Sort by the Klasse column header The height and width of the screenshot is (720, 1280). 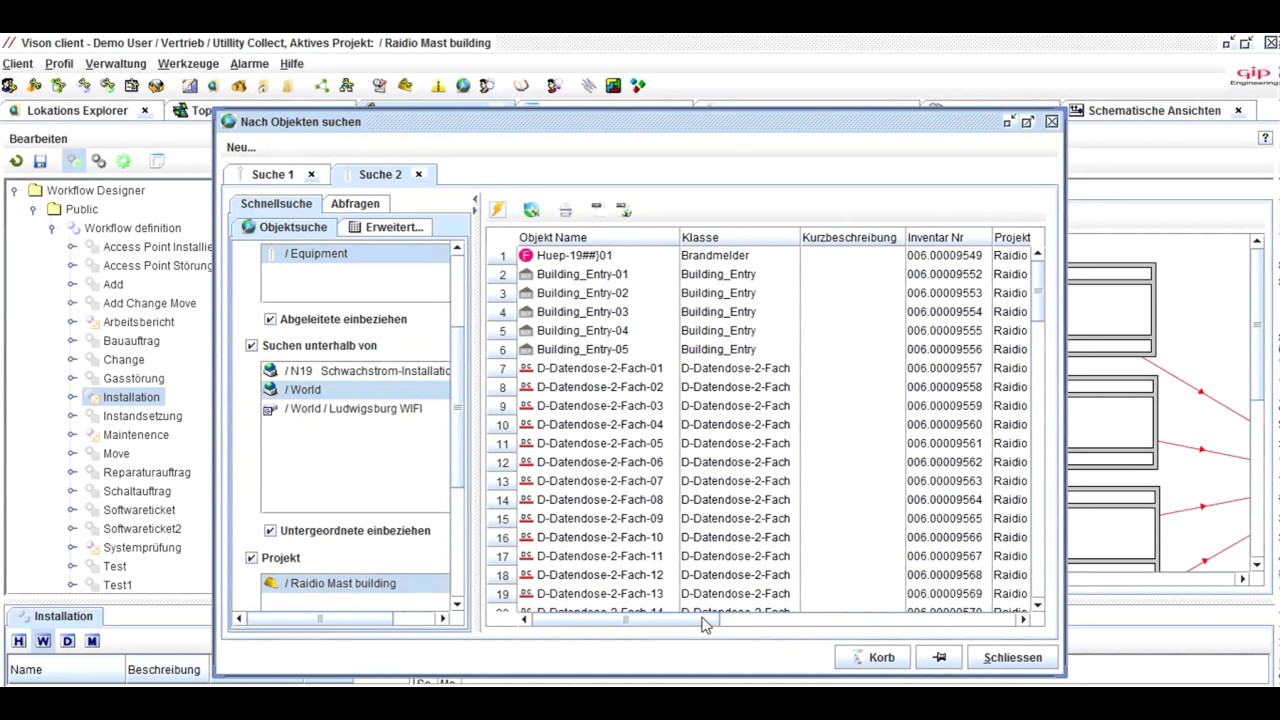click(739, 238)
